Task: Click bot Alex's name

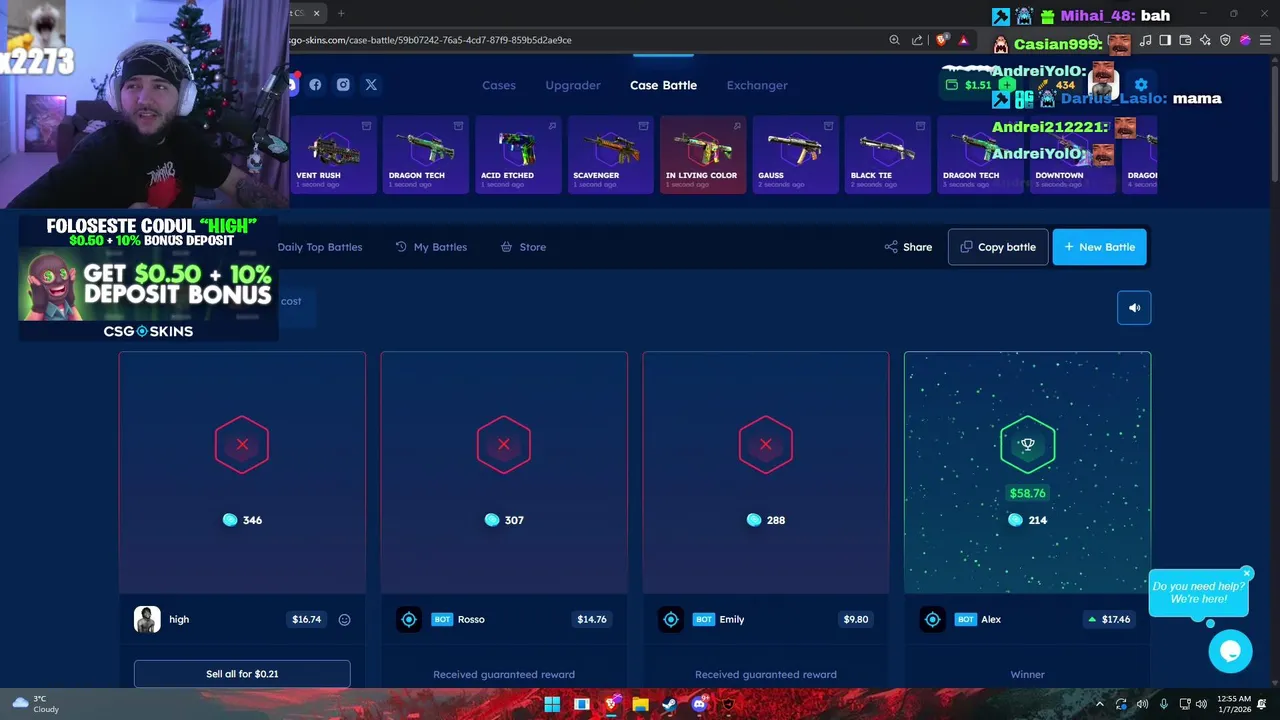Action: click(x=991, y=620)
